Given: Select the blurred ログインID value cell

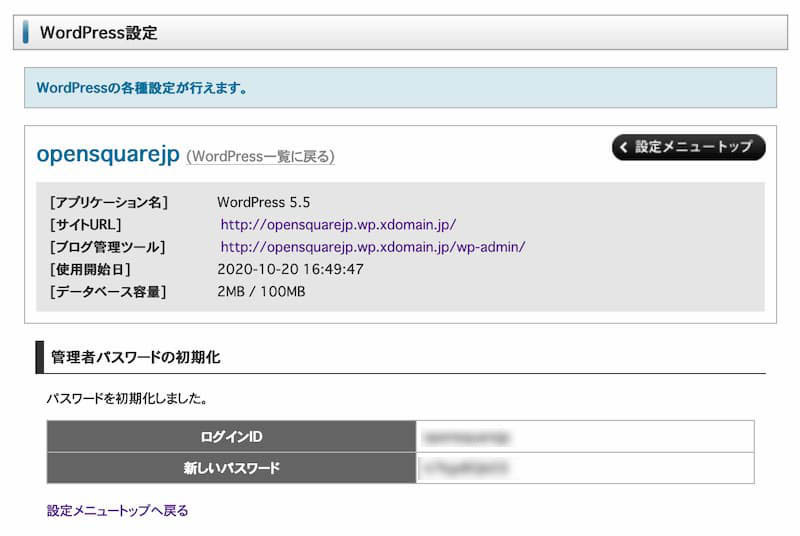Looking at the screenshot, I should coord(584,437).
